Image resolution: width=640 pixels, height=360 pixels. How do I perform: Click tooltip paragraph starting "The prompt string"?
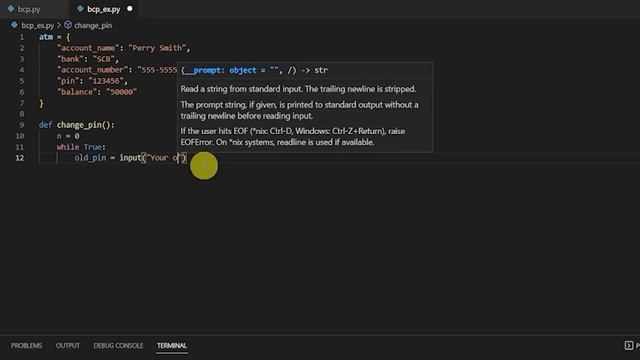pyautogui.click(x=299, y=111)
